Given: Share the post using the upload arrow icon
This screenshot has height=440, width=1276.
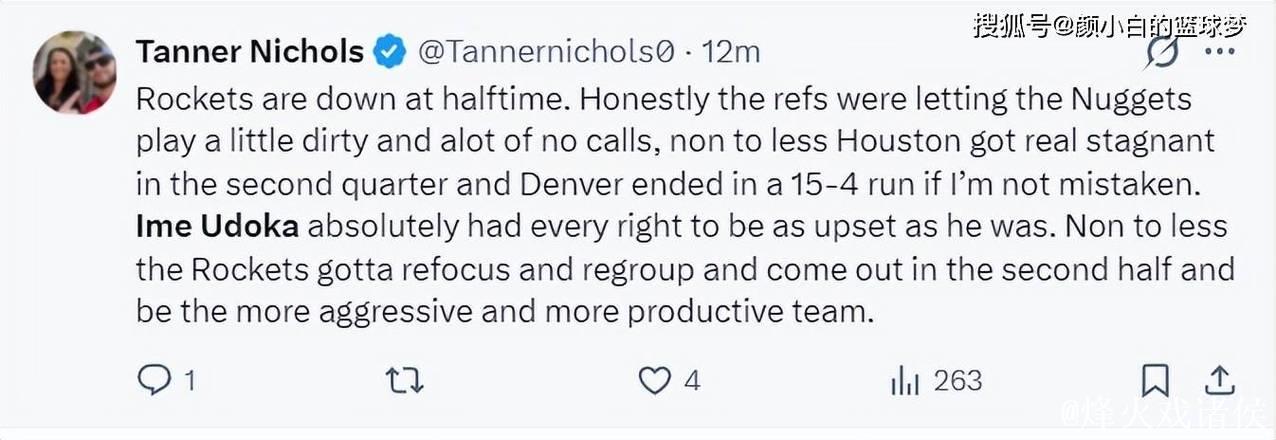Looking at the screenshot, I should click(x=1218, y=380).
